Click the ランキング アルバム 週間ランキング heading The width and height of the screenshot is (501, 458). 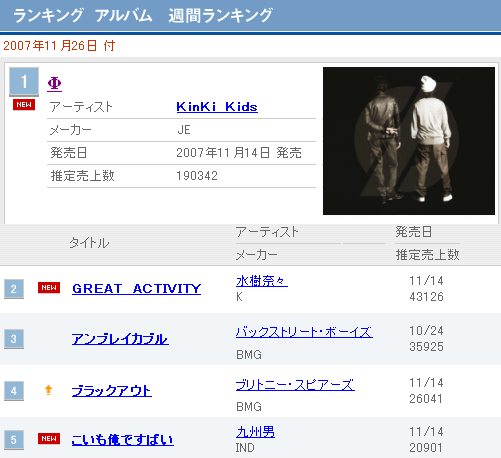tap(143, 16)
